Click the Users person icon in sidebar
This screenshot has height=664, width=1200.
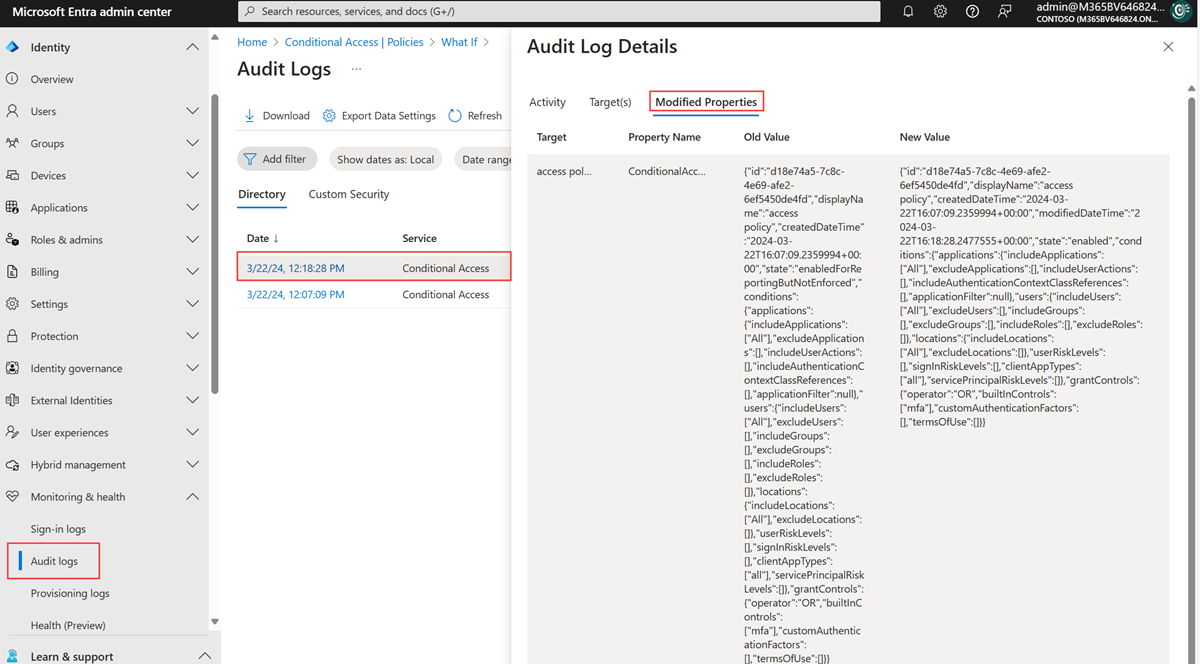coord(12,111)
